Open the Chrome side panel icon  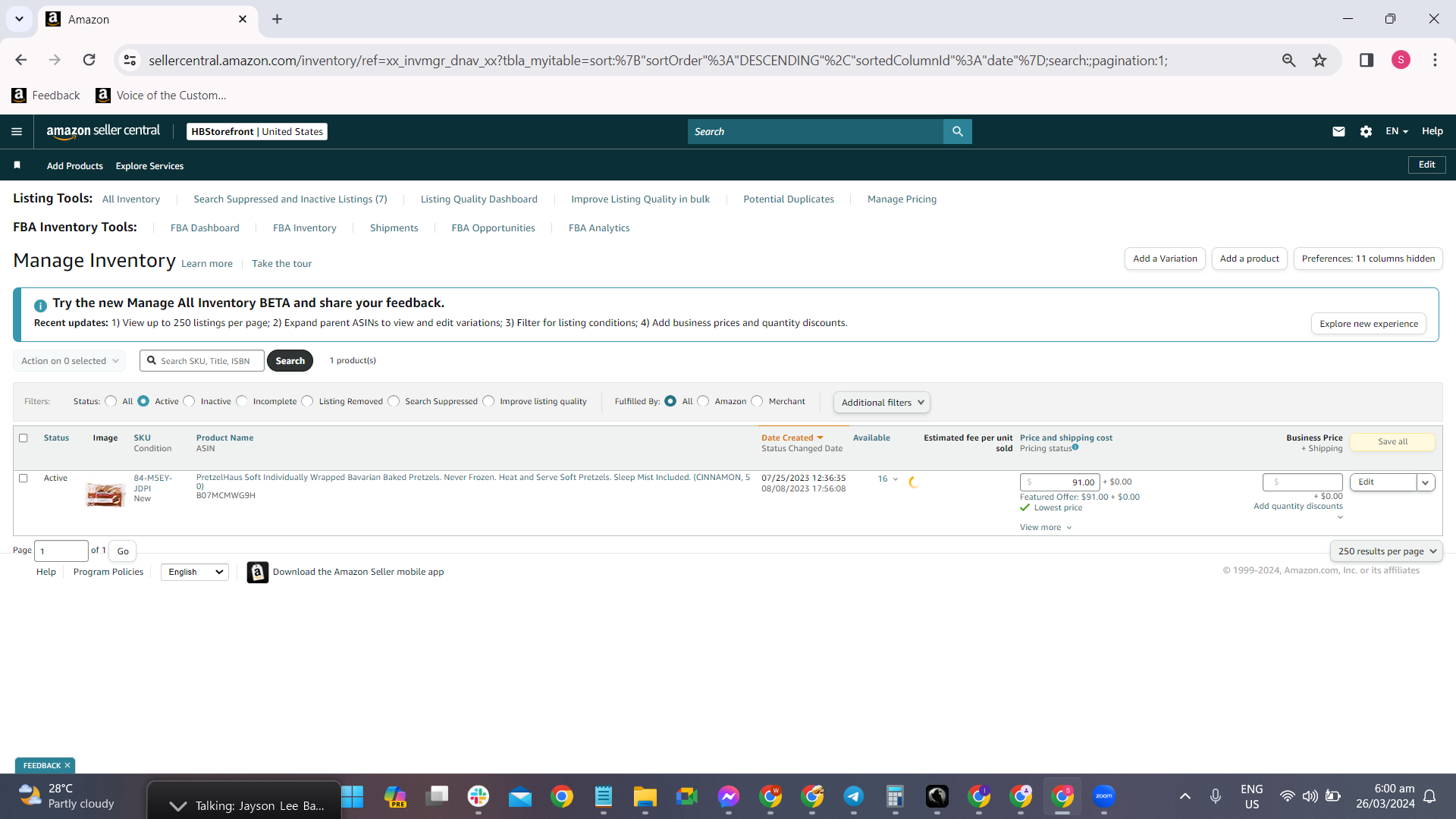pos(1367,60)
